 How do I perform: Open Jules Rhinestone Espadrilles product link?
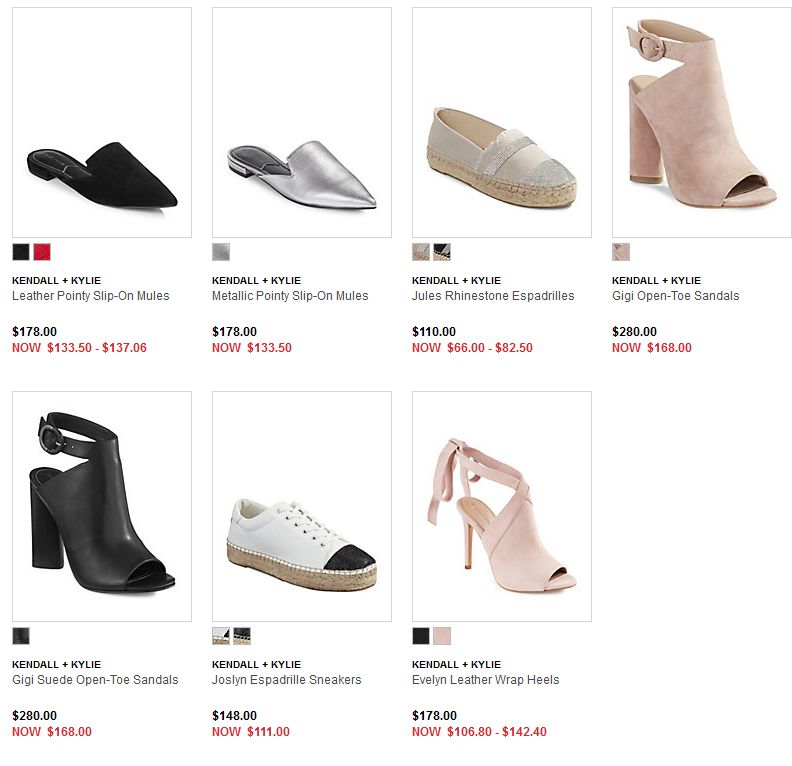pyautogui.click(x=493, y=296)
